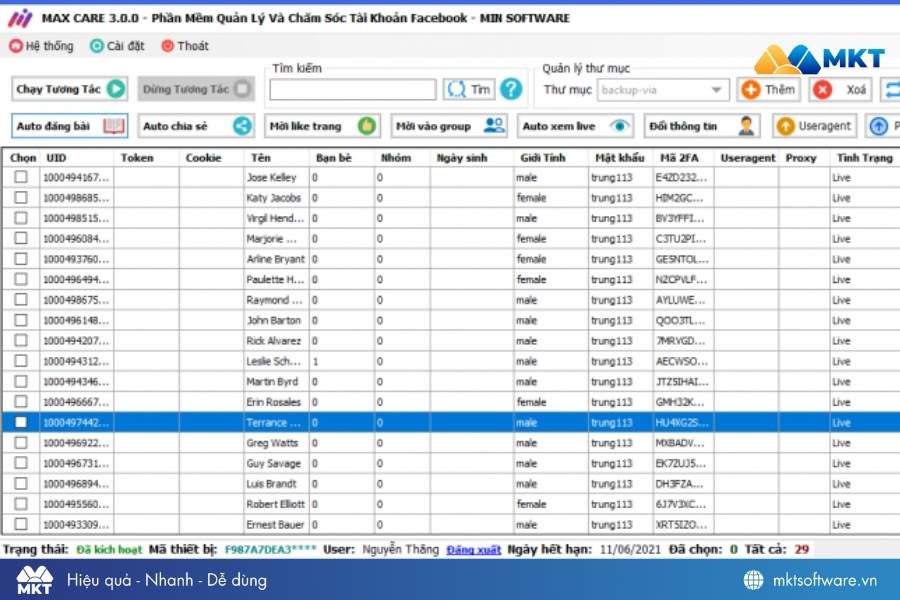Click the people icon on Mời vào group
Image resolution: width=900 pixels, height=600 pixels.
[x=494, y=126]
